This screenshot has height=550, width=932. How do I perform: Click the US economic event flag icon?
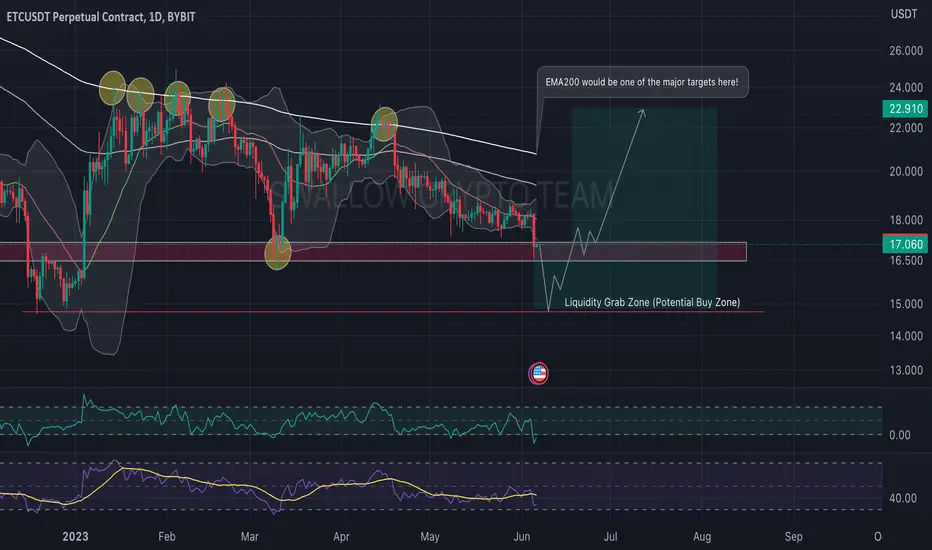pyautogui.click(x=539, y=373)
